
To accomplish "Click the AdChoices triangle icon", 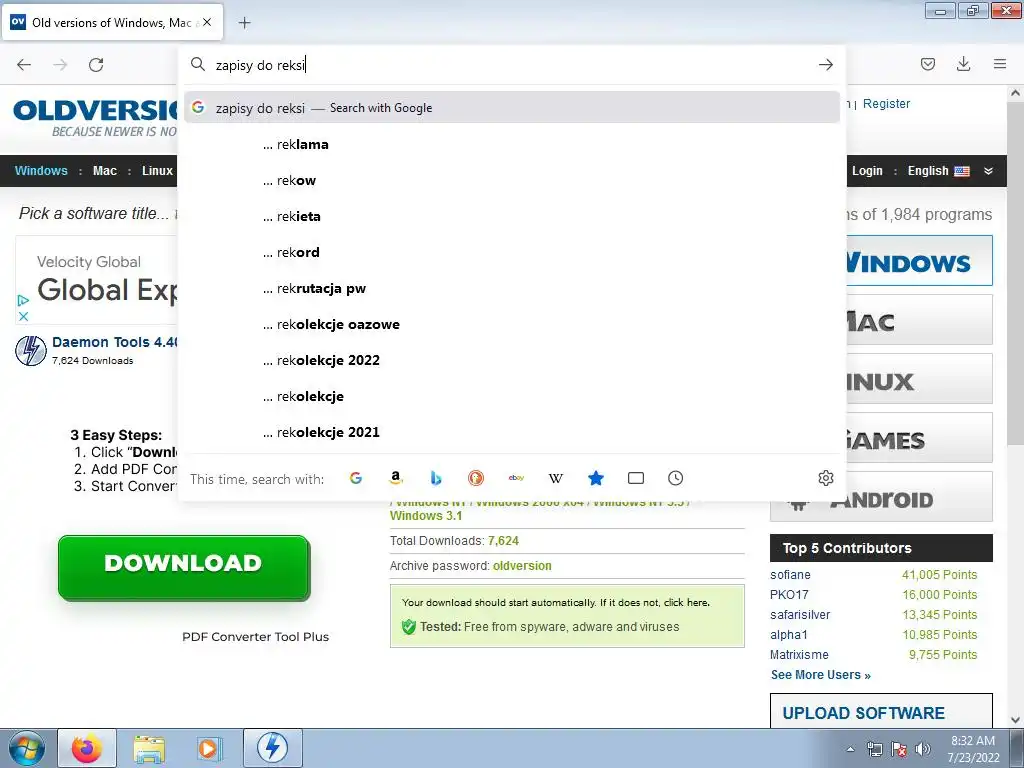I will 24,300.
